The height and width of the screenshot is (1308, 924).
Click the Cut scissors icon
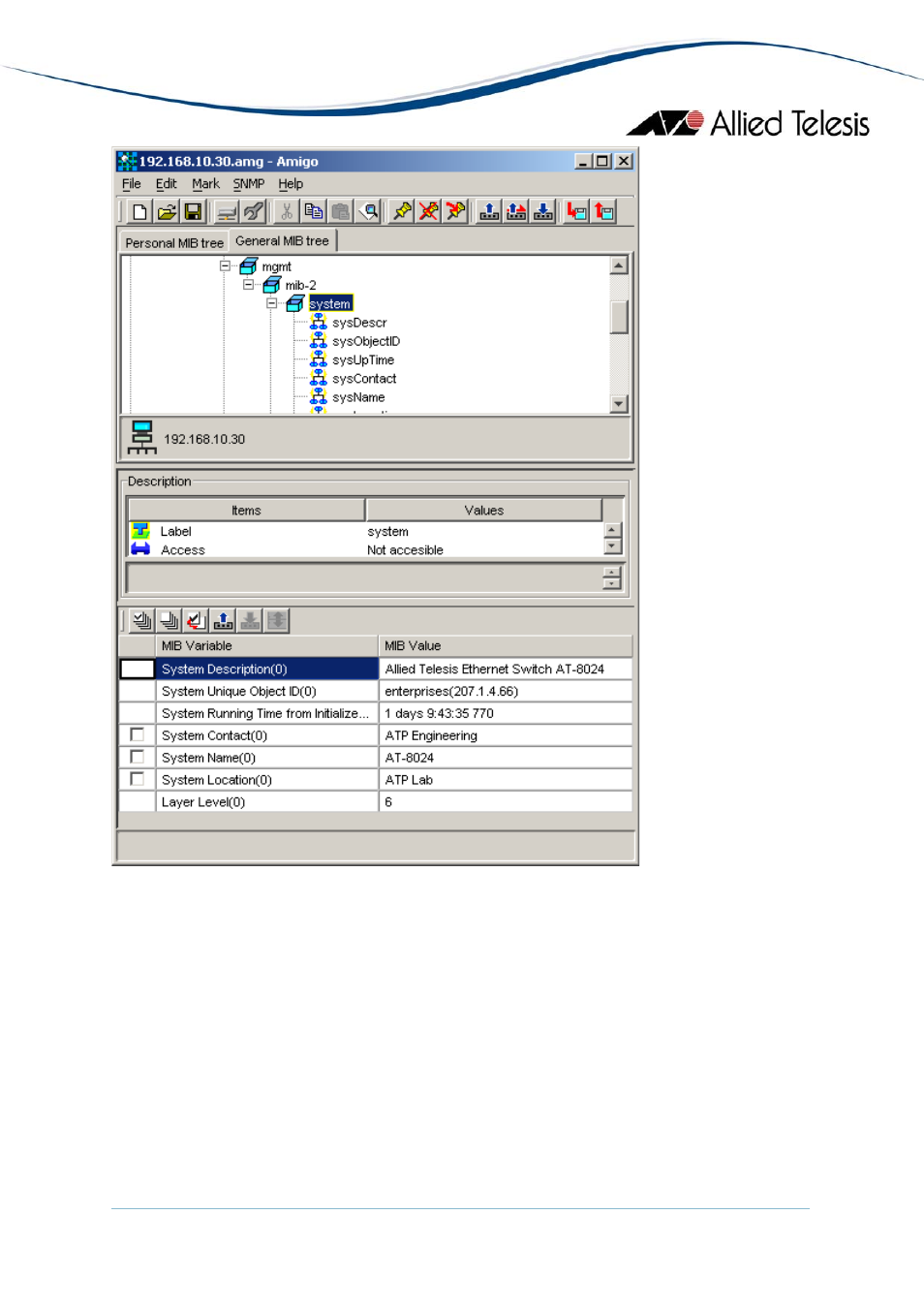point(287,211)
